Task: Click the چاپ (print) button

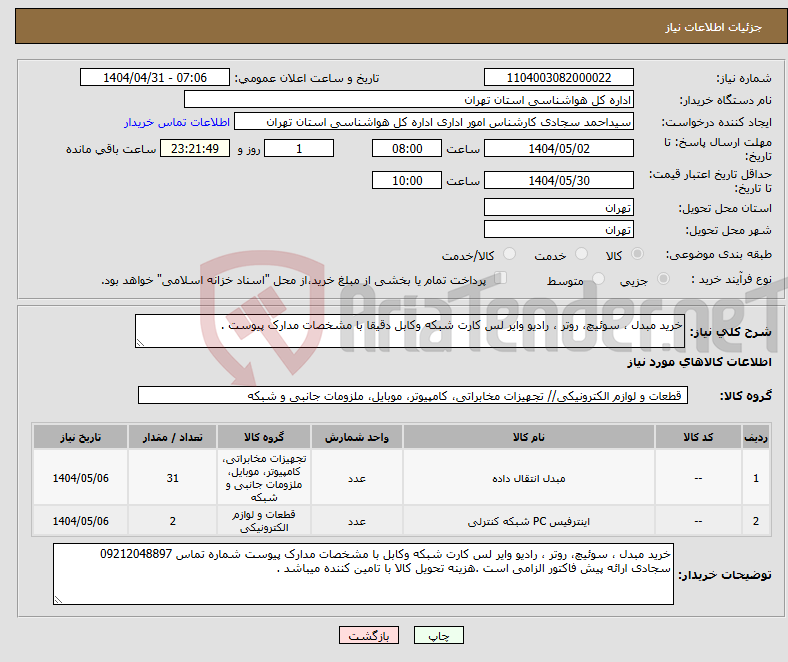Action: tap(438, 635)
